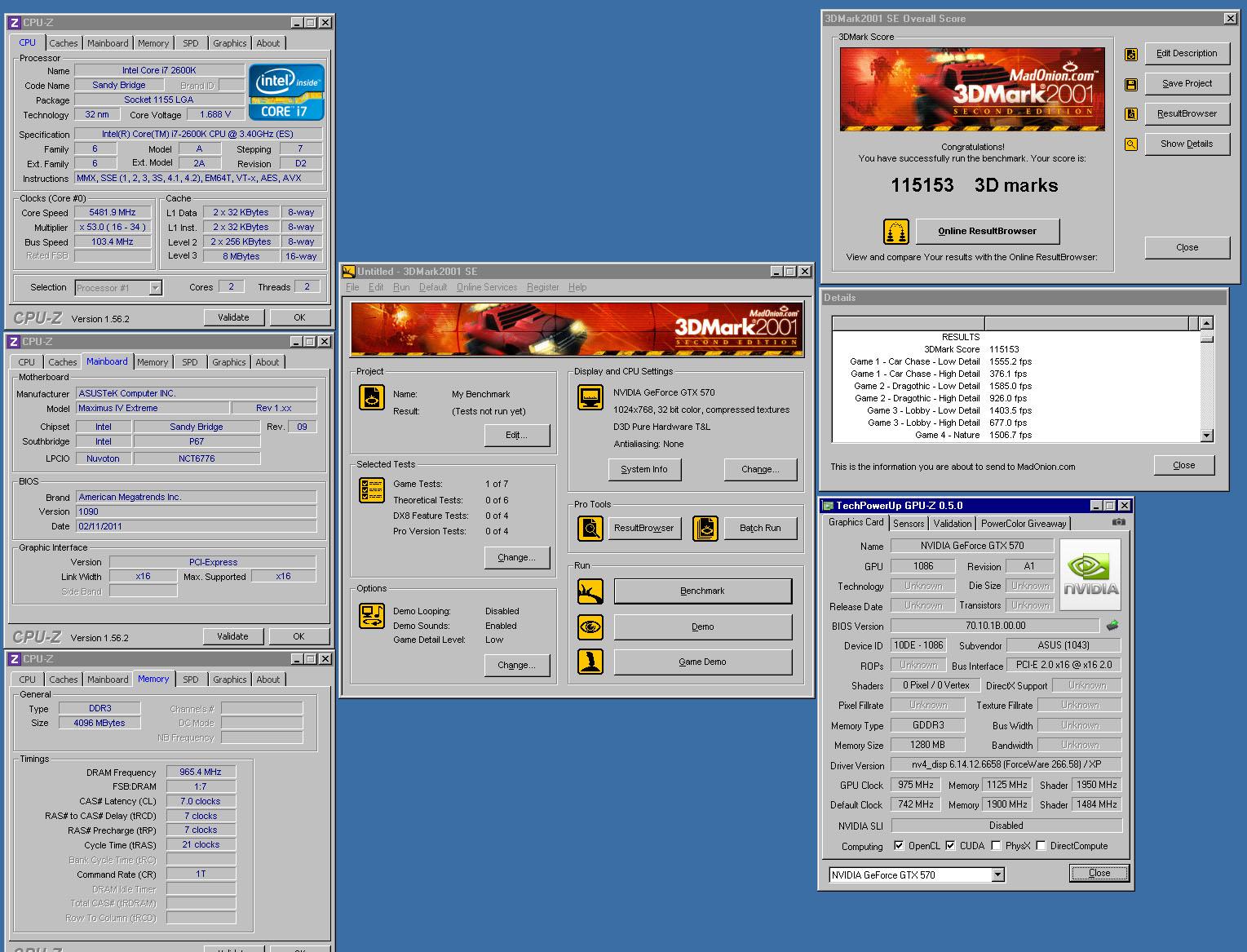Click the Benchmark button
The height and width of the screenshot is (952, 1247).
(x=702, y=591)
